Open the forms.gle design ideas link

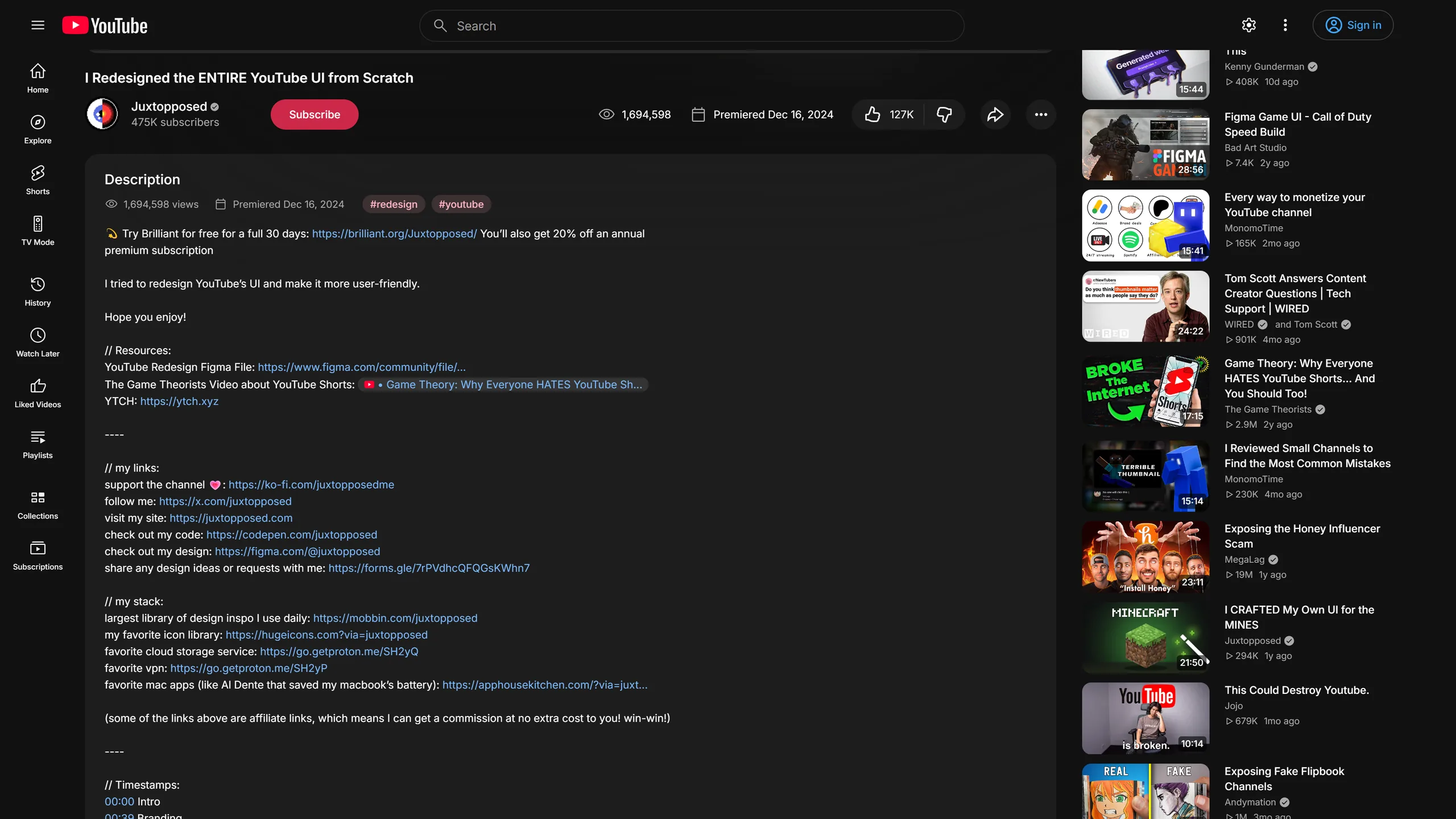[429, 568]
